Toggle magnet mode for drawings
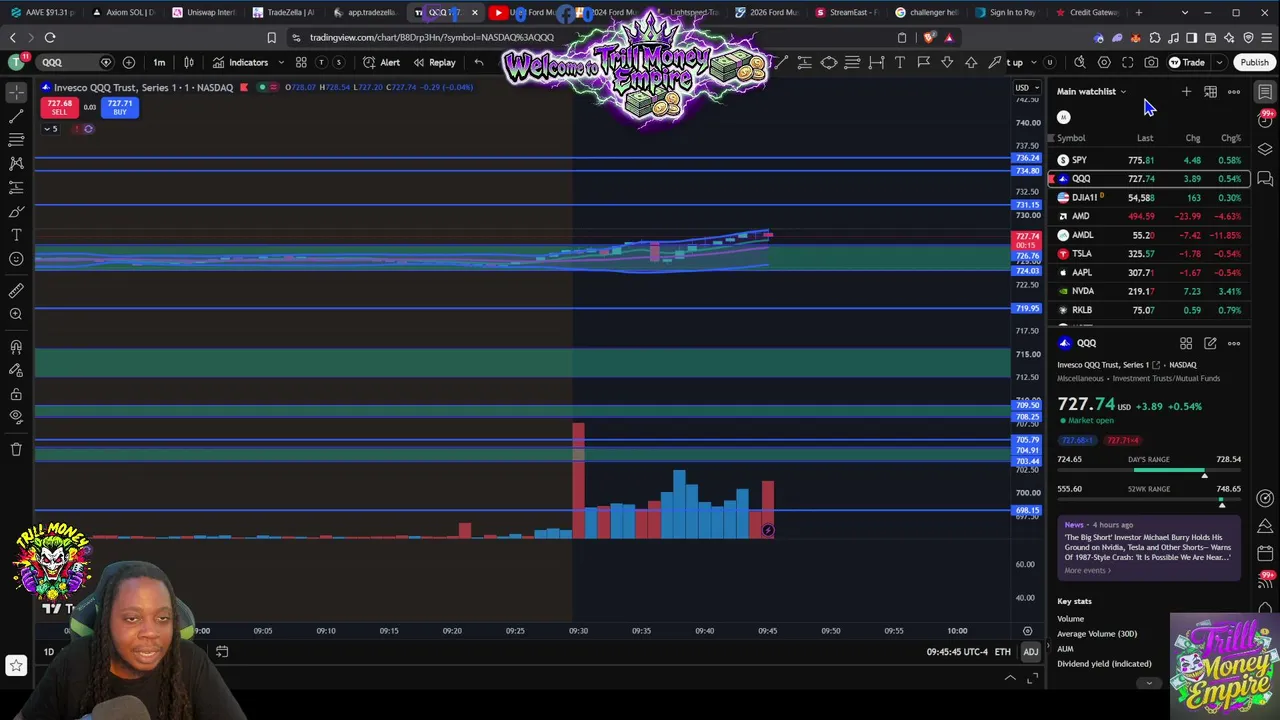This screenshot has width=1280, height=720. pos(16,347)
